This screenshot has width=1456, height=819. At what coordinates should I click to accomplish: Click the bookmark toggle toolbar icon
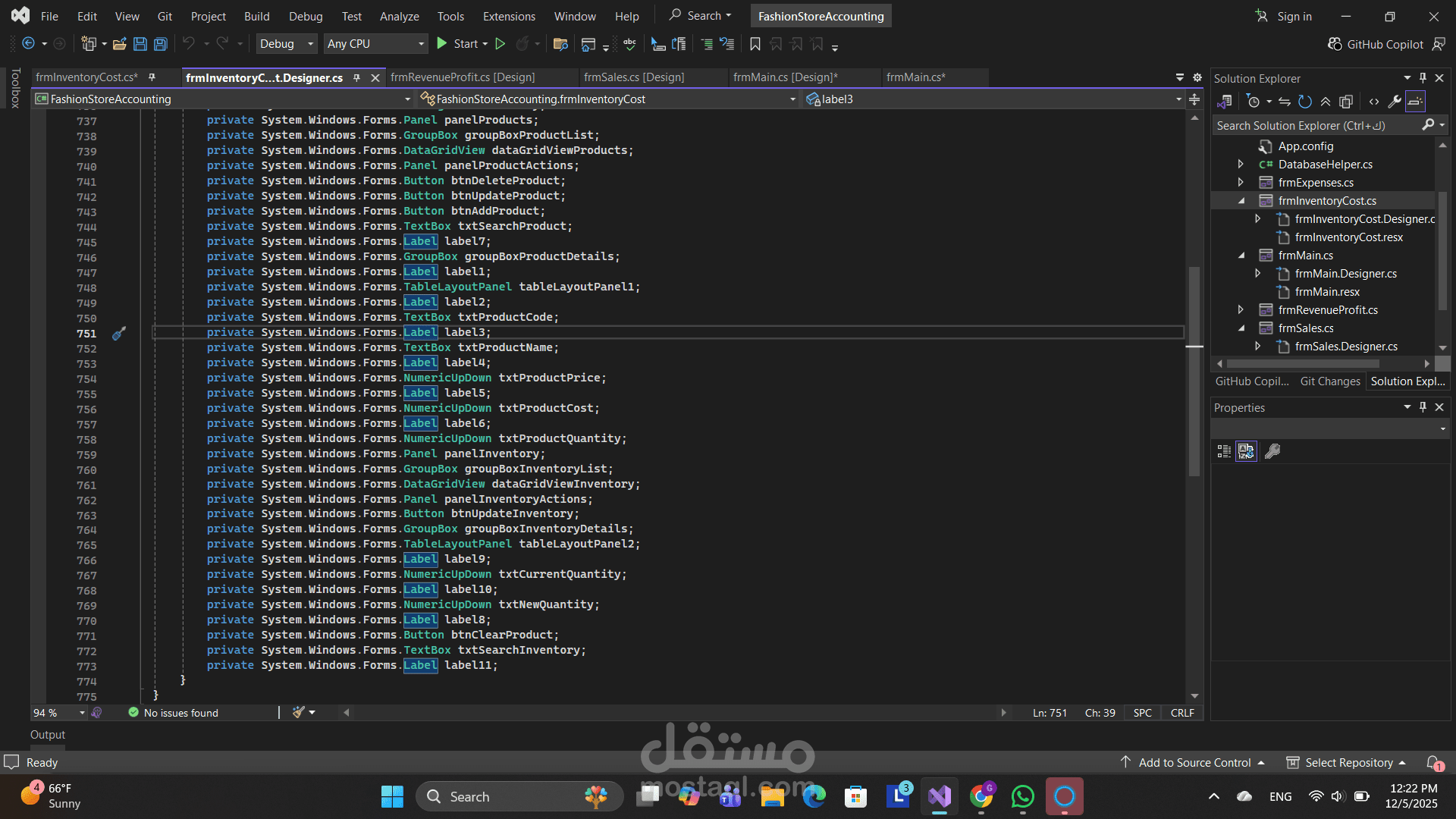[755, 44]
